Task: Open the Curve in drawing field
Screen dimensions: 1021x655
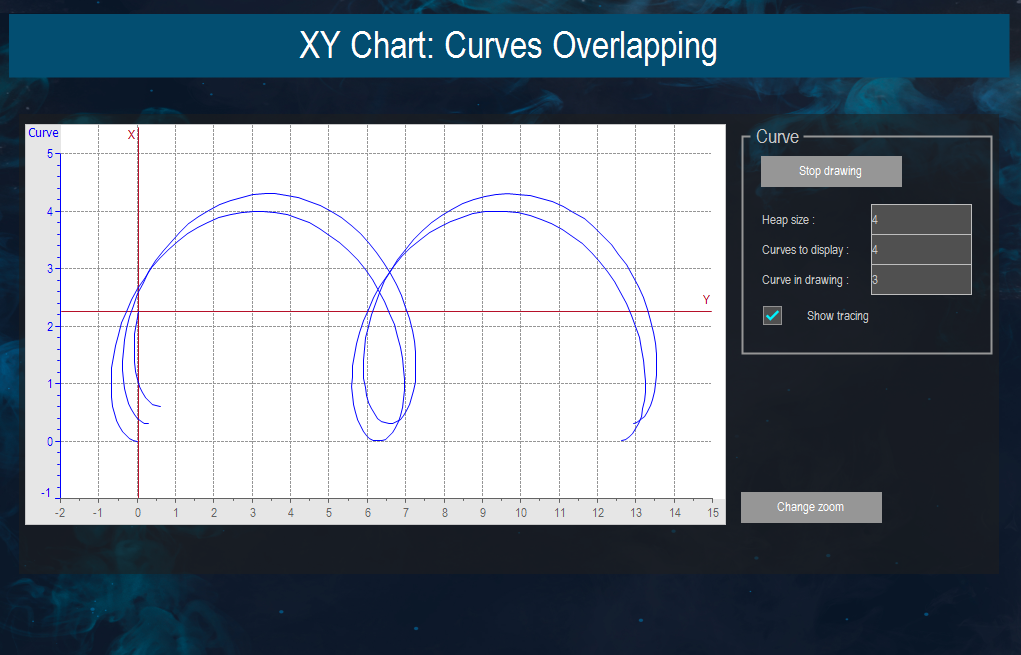Action: 920,279
